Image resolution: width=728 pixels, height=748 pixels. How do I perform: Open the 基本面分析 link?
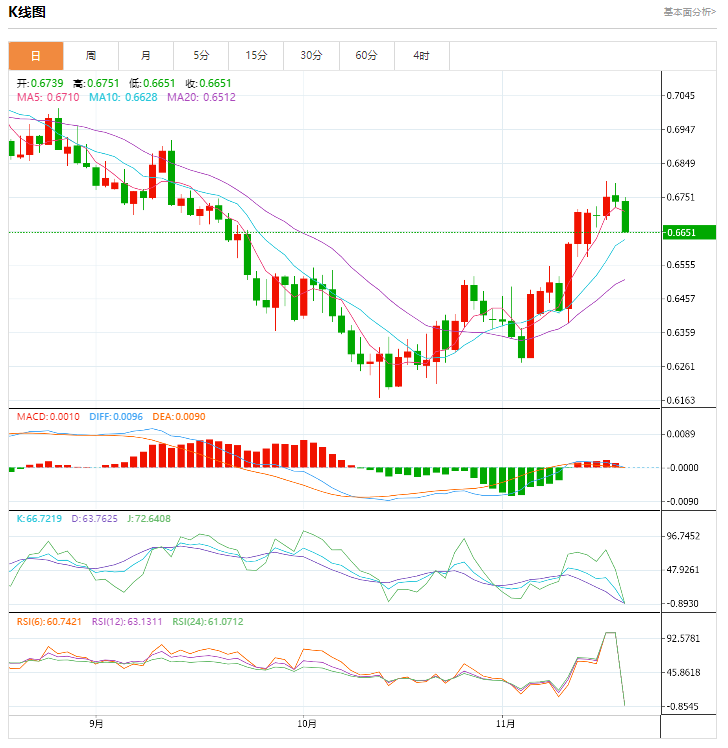[x=689, y=12]
